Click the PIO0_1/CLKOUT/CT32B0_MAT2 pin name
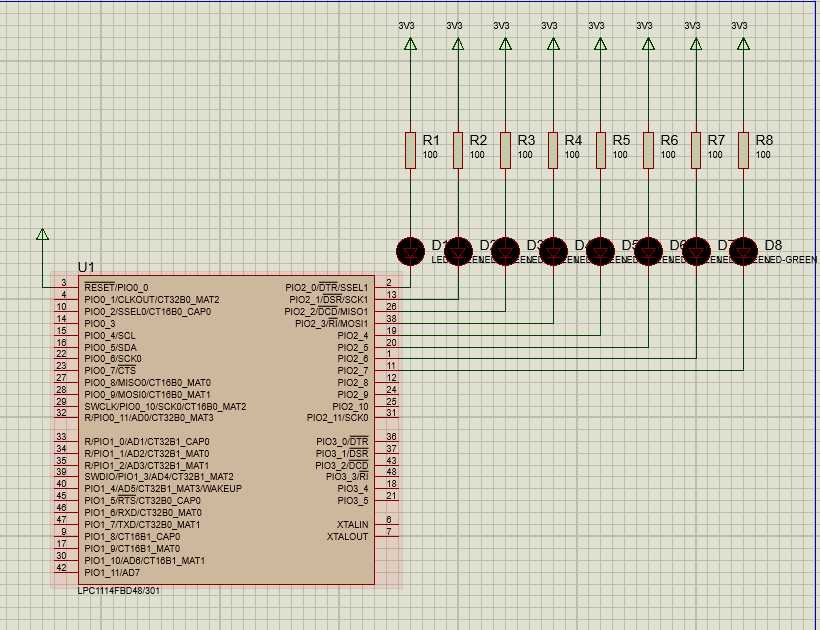The image size is (820, 630). click(152, 300)
